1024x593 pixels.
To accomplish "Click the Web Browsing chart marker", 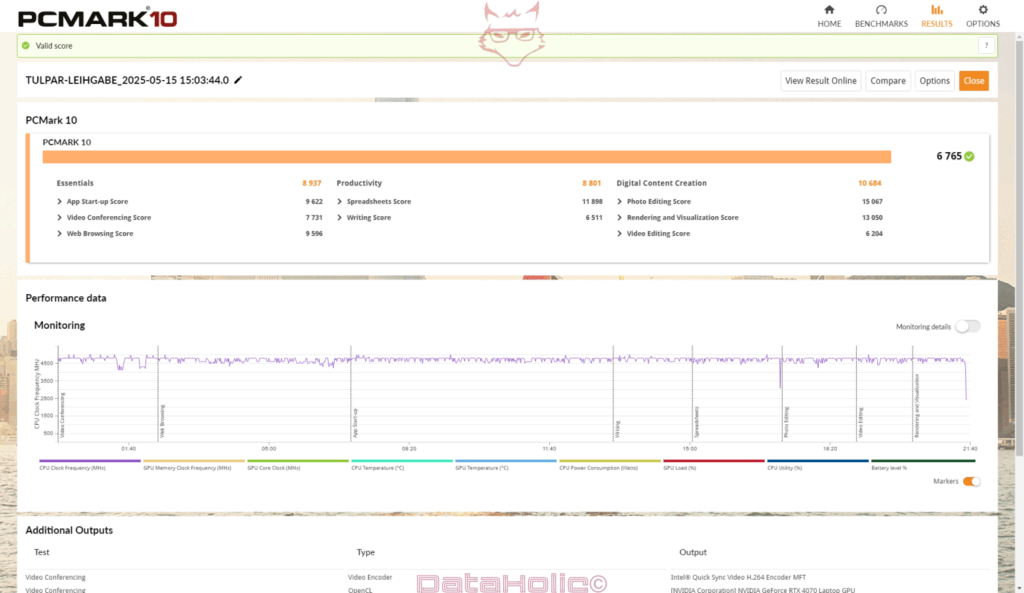I will (x=162, y=421).
